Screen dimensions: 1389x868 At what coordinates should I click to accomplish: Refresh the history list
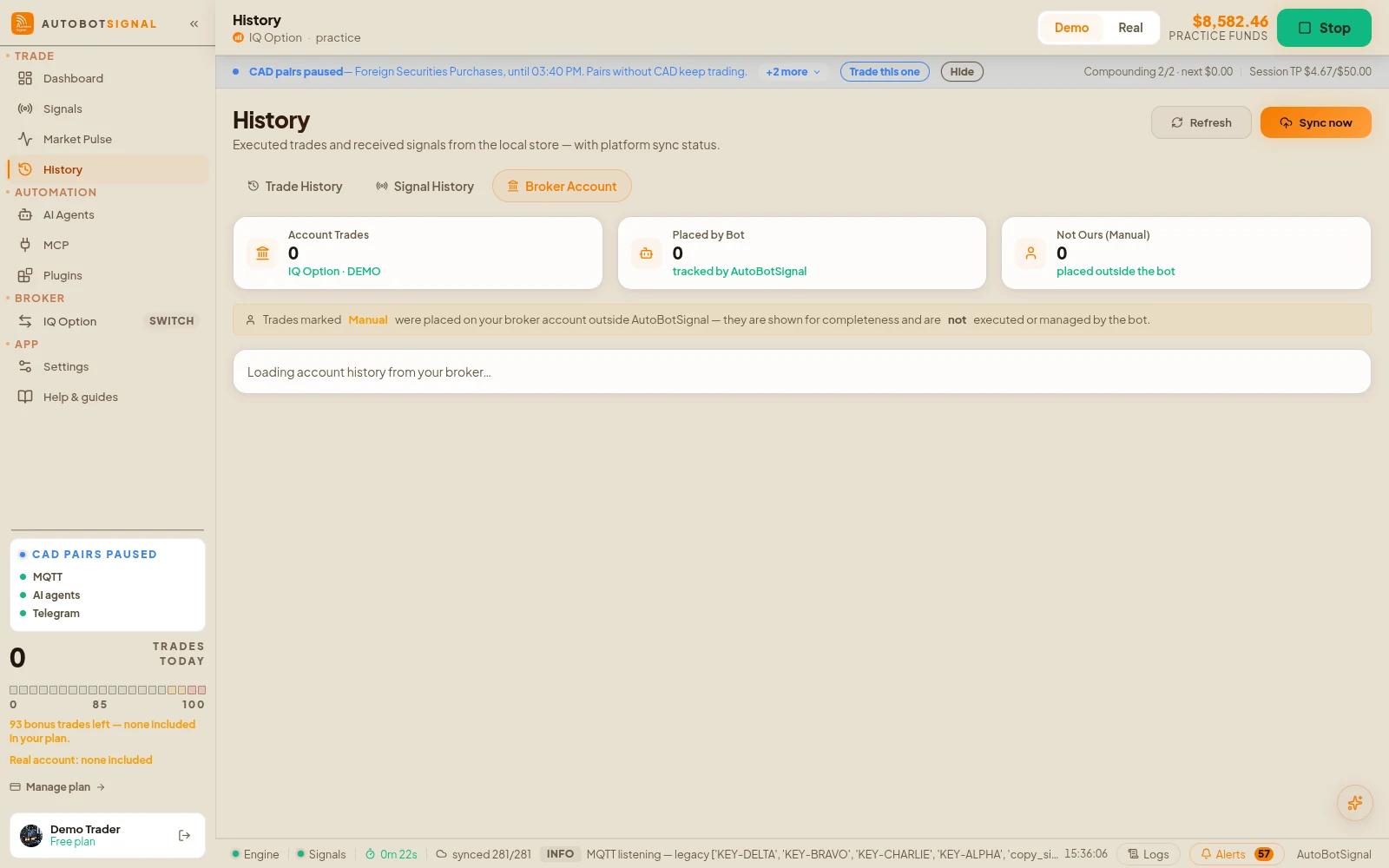coord(1201,122)
